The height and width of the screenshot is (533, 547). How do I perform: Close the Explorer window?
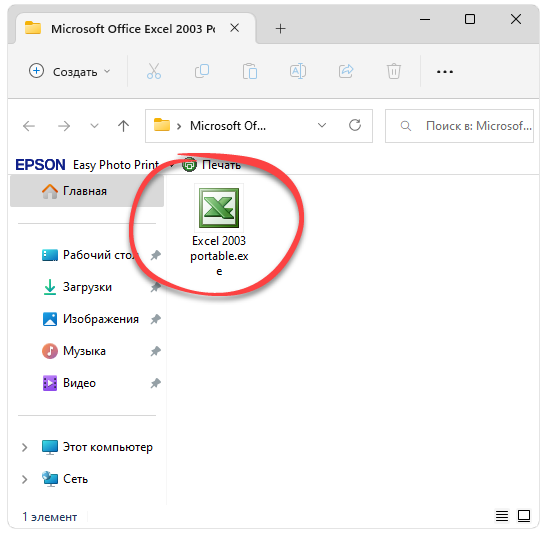coord(516,19)
